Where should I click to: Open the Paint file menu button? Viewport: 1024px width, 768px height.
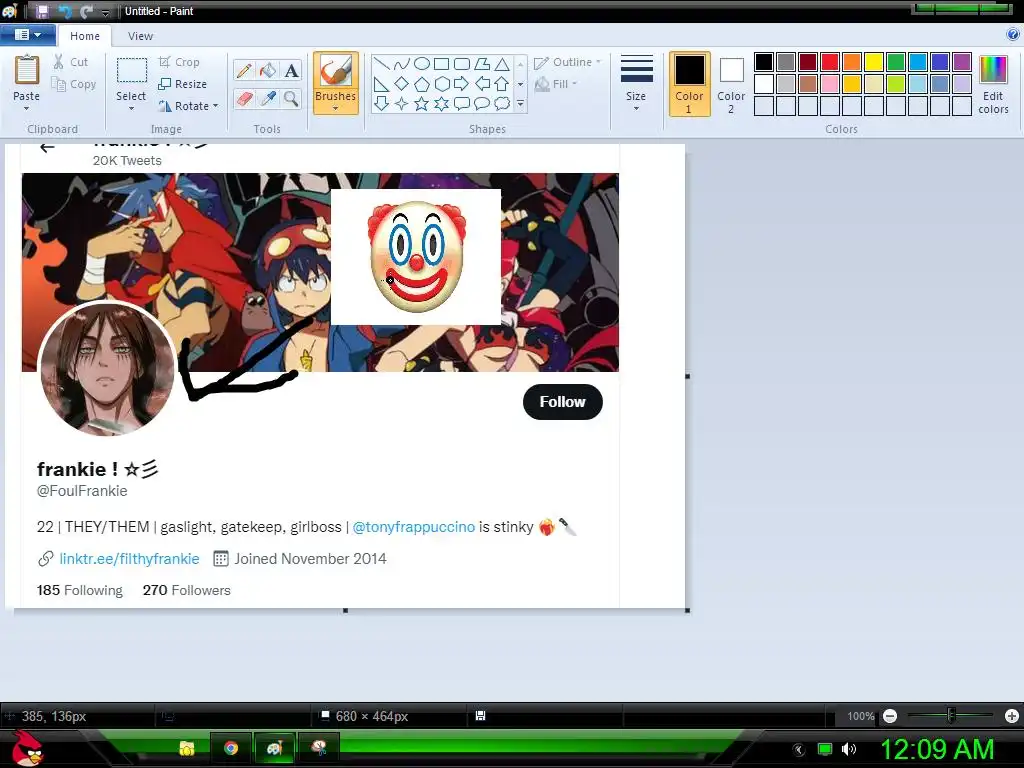click(x=28, y=35)
